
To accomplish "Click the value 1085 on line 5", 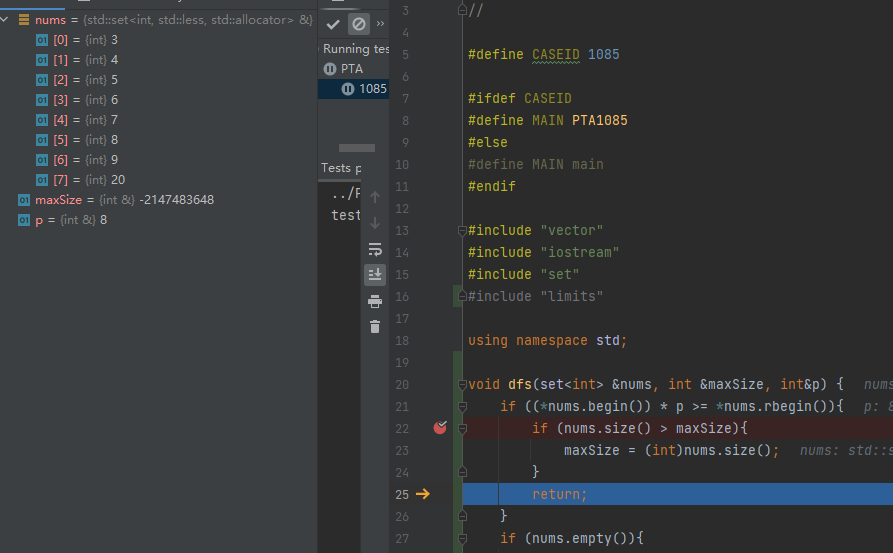I will click(604, 55).
